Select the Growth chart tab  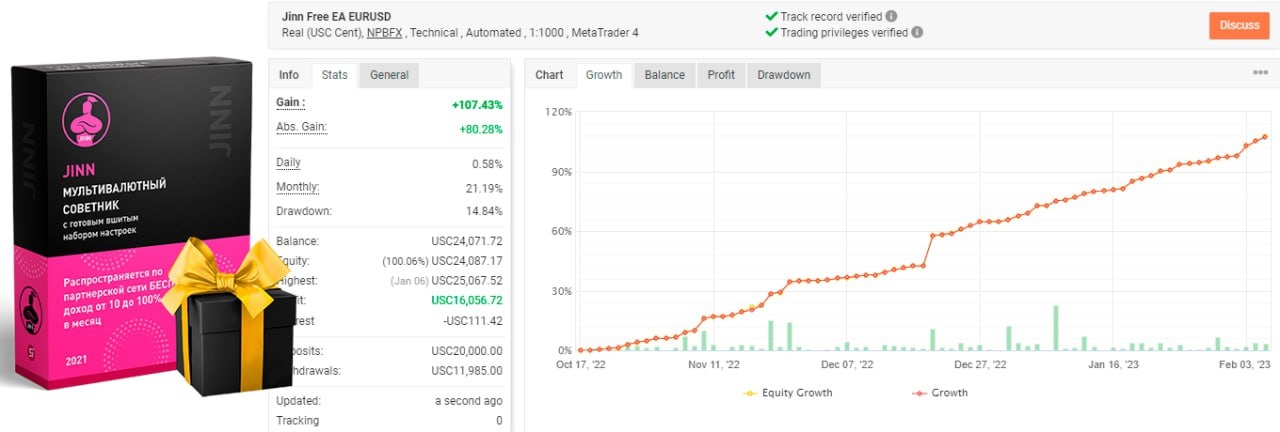click(604, 75)
